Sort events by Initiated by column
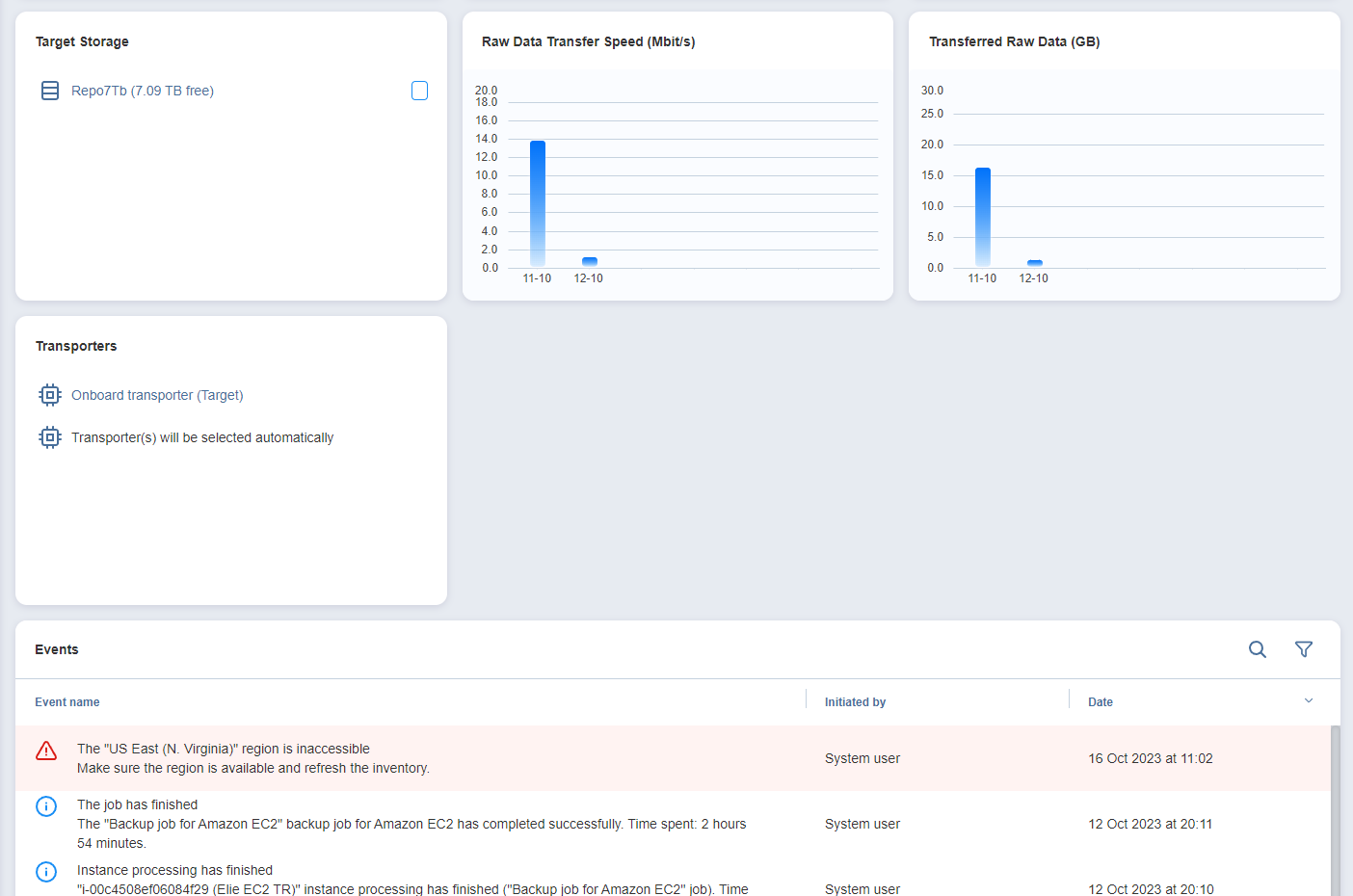Screen dimensions: 1353x896 tap(855, 702)
